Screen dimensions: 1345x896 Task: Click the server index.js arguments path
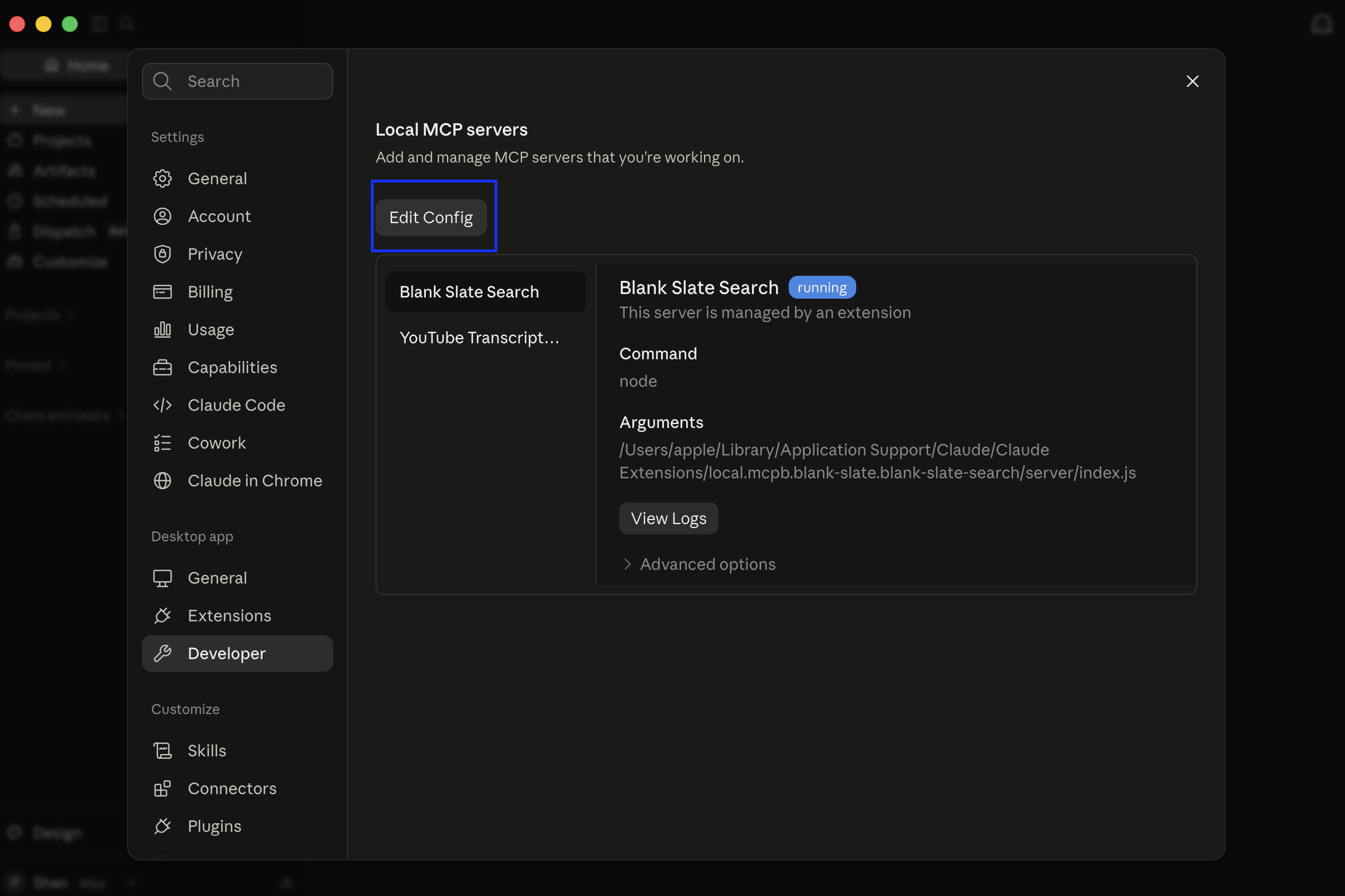pyautogui.click(x=877, y=461)
